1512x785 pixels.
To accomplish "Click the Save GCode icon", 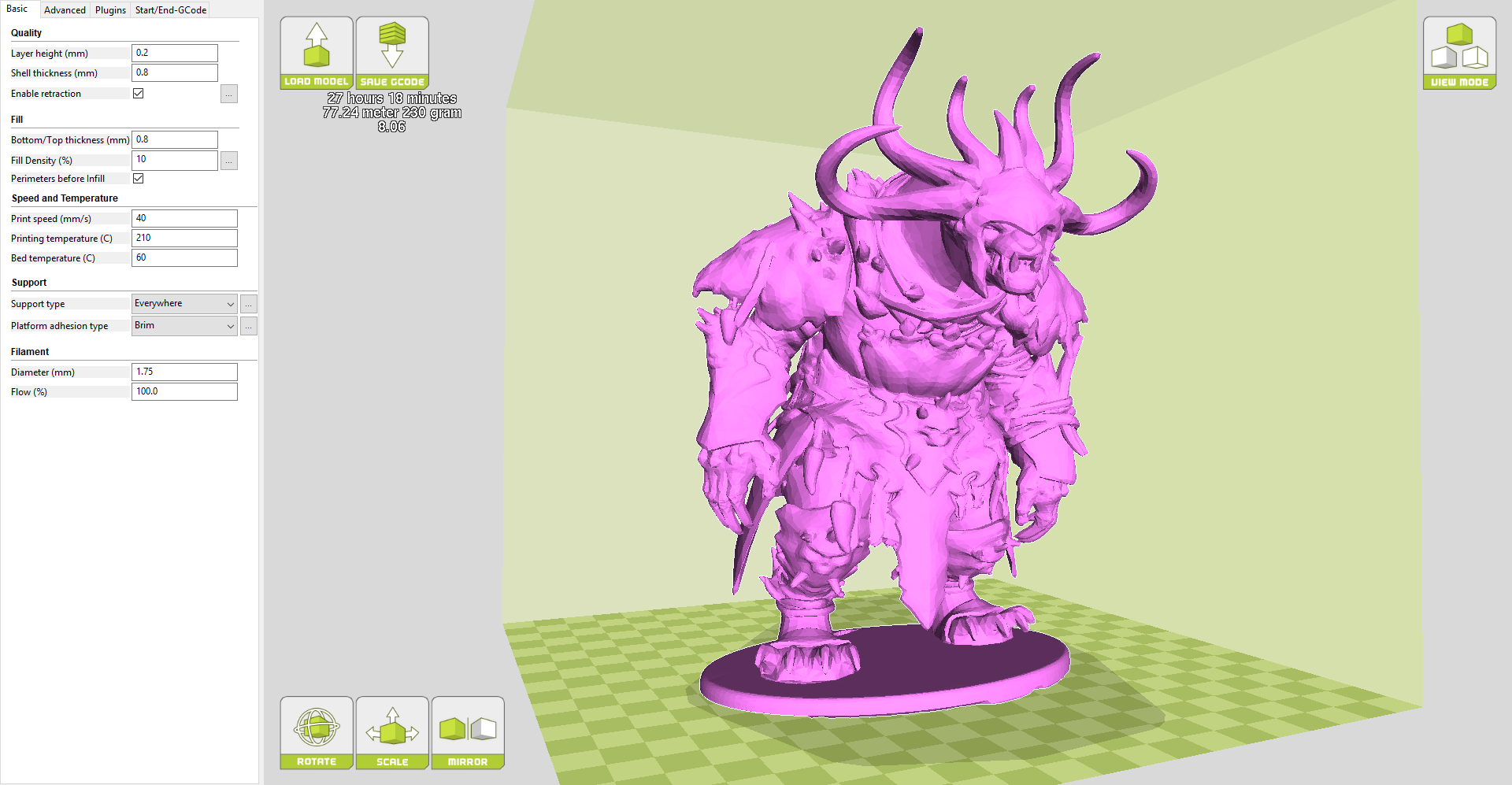I will 392,53.
